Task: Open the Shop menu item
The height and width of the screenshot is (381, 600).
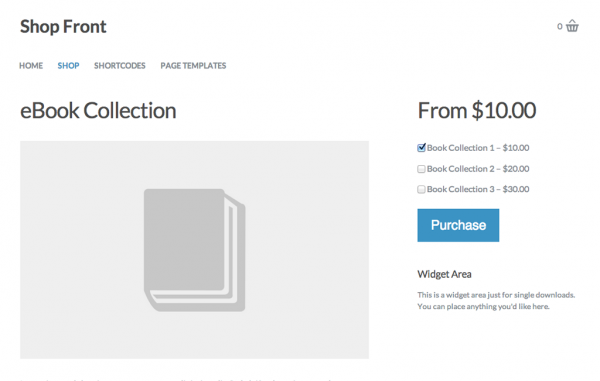Action: point(68,66)
